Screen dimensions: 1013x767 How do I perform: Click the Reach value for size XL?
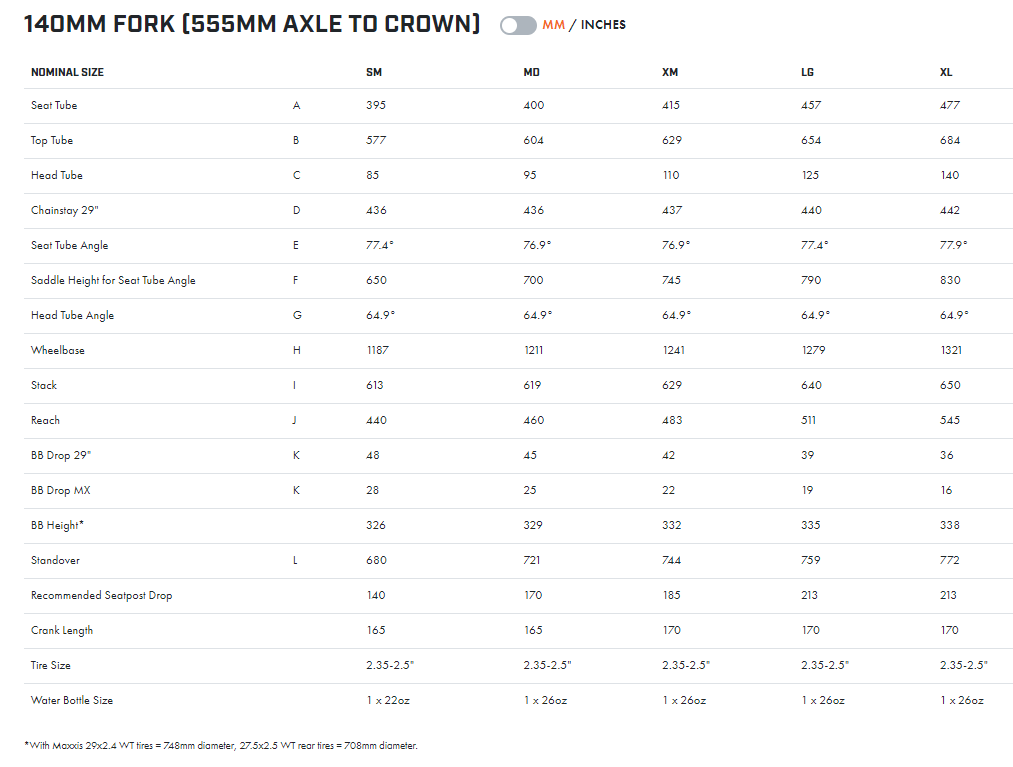click(x=950, y=420)
